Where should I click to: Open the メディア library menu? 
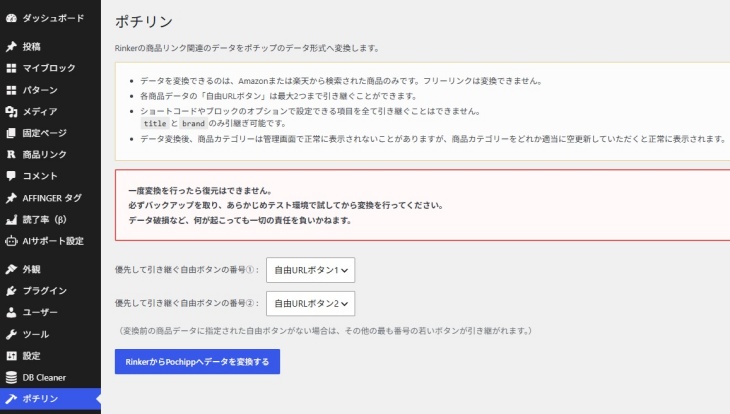[50, 111]
